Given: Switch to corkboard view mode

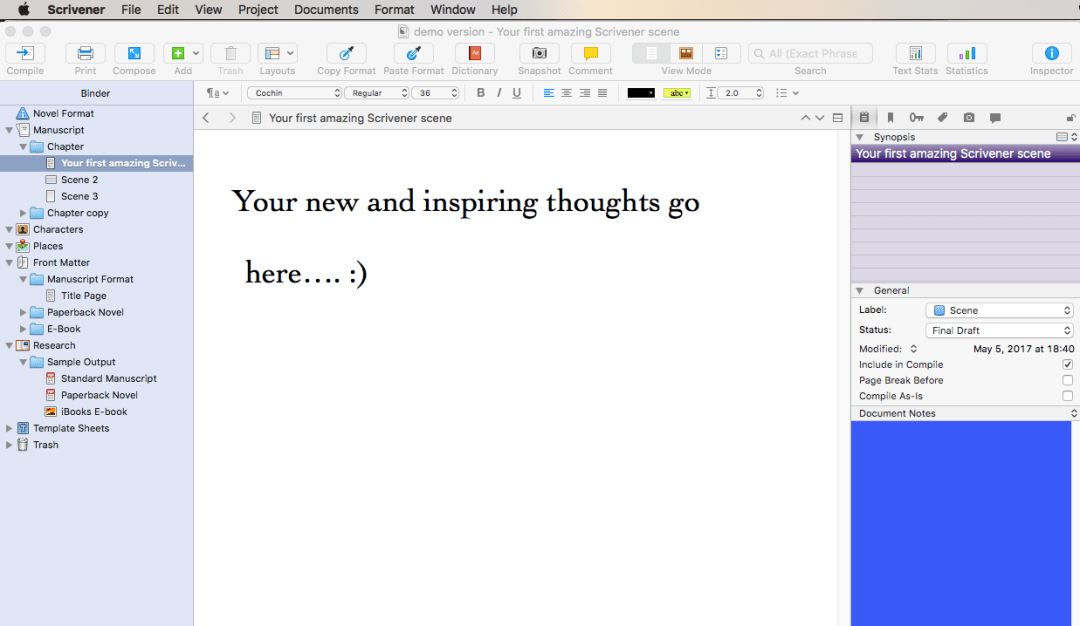Looking at the screenshot, I should [687, 54].
